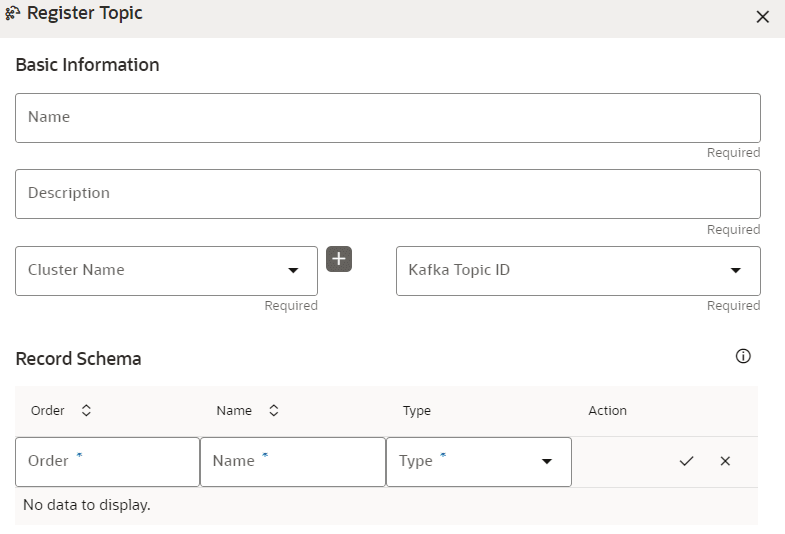
Task: Cancel the schema row with X icon
Action: pyautogui.click(x=725, y=461)
